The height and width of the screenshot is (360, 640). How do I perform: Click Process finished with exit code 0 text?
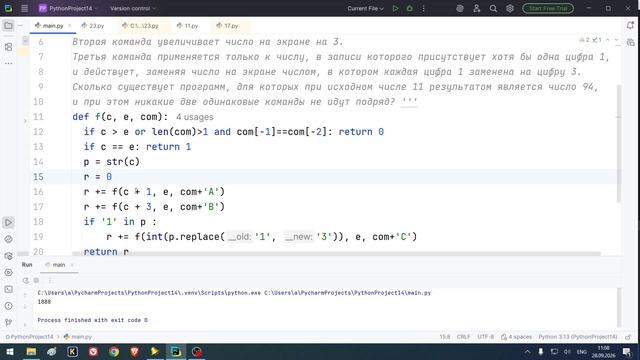click(93, 320)
